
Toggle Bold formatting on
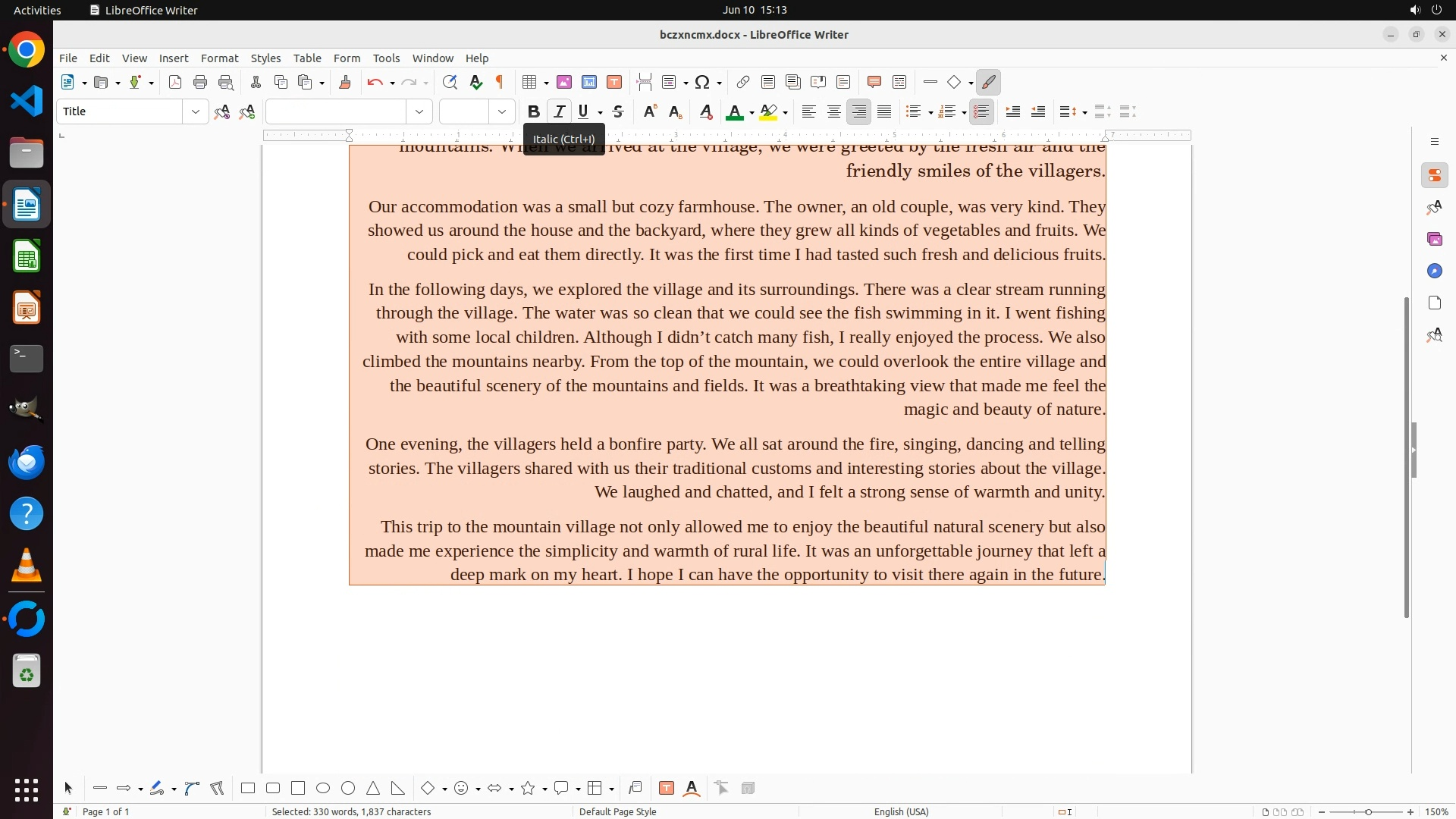pos(533,112)
